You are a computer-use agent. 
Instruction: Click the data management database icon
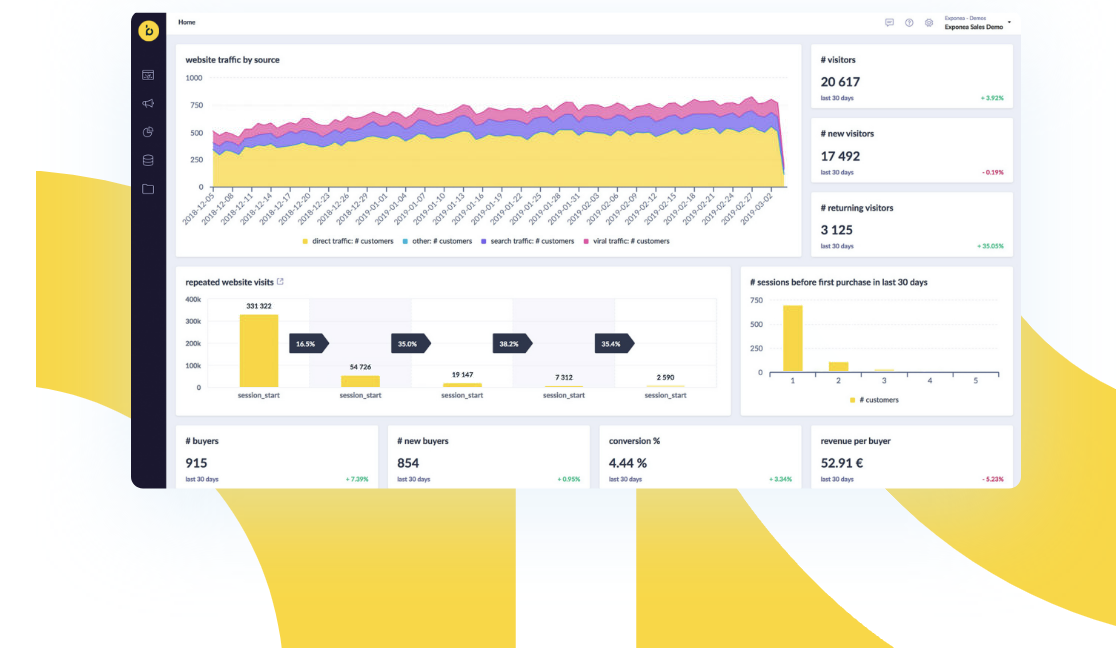click(148, 159)
